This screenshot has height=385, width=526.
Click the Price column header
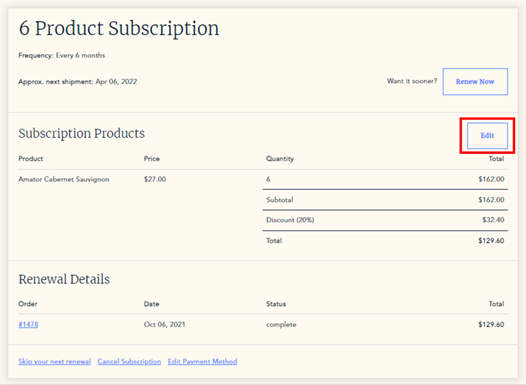[x=152, y=159]
